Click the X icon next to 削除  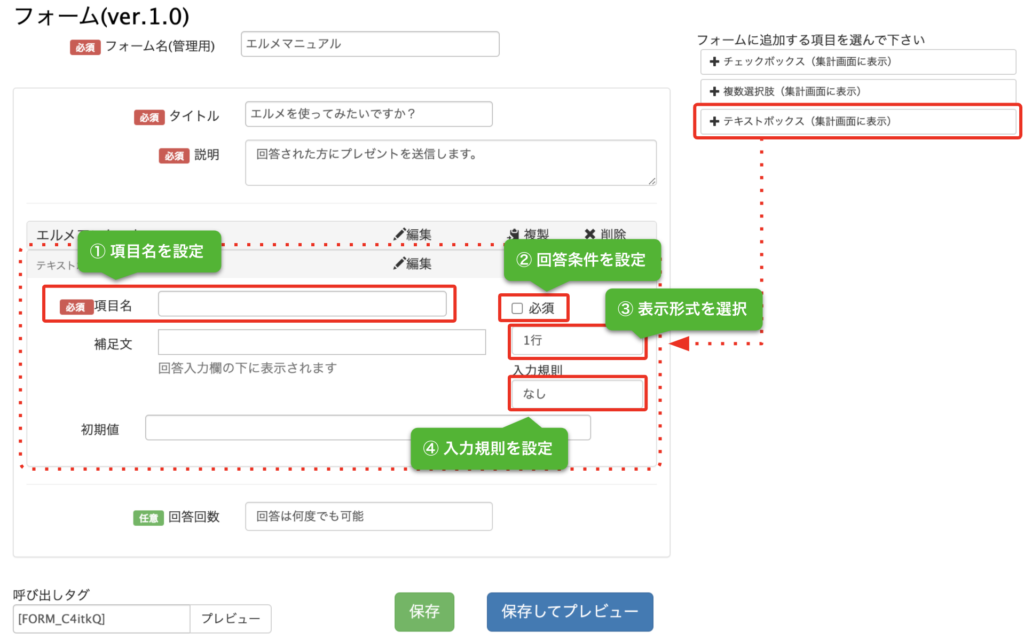(x=590, y=234)
